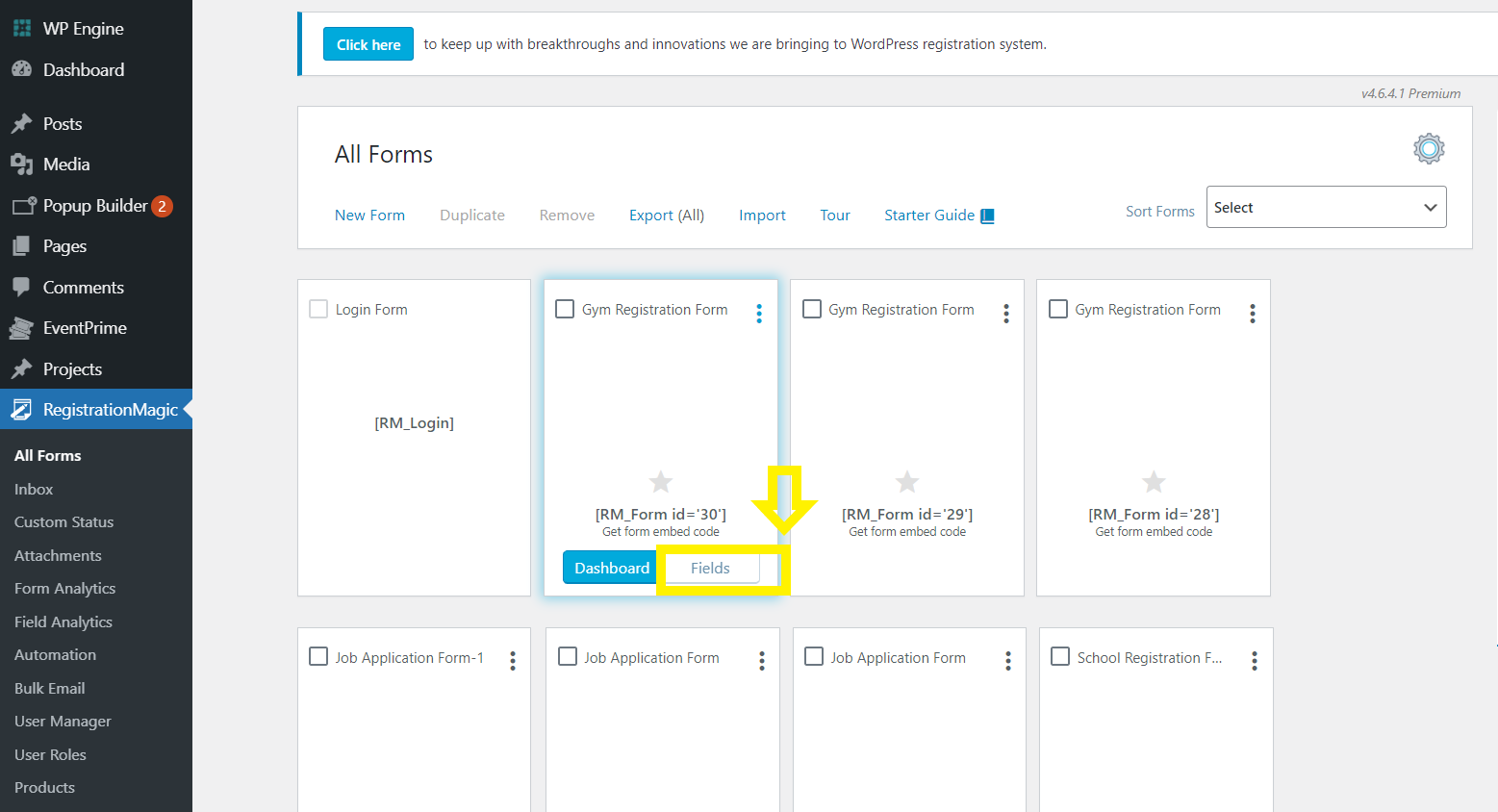Click the Media icon in sidebar
1498x812 pixels.
[x=22, y=165]
